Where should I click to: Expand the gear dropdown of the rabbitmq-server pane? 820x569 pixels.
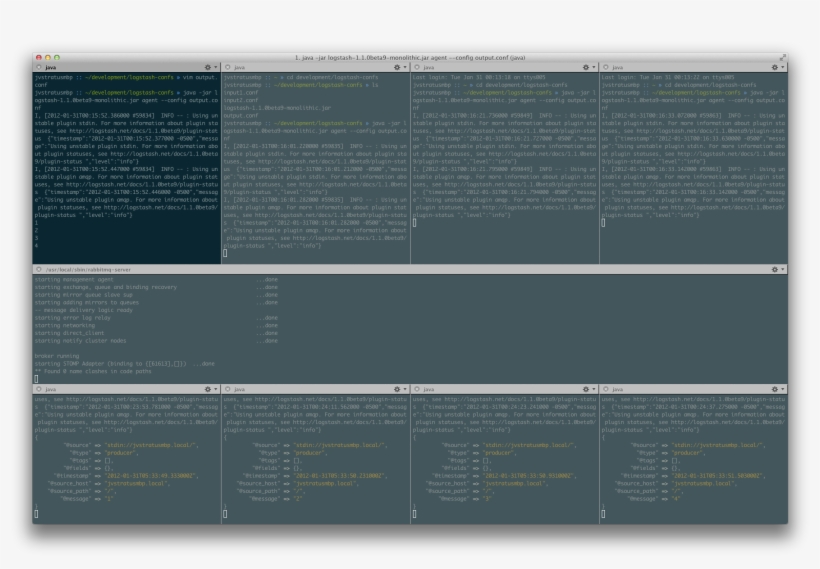(775, 269)
